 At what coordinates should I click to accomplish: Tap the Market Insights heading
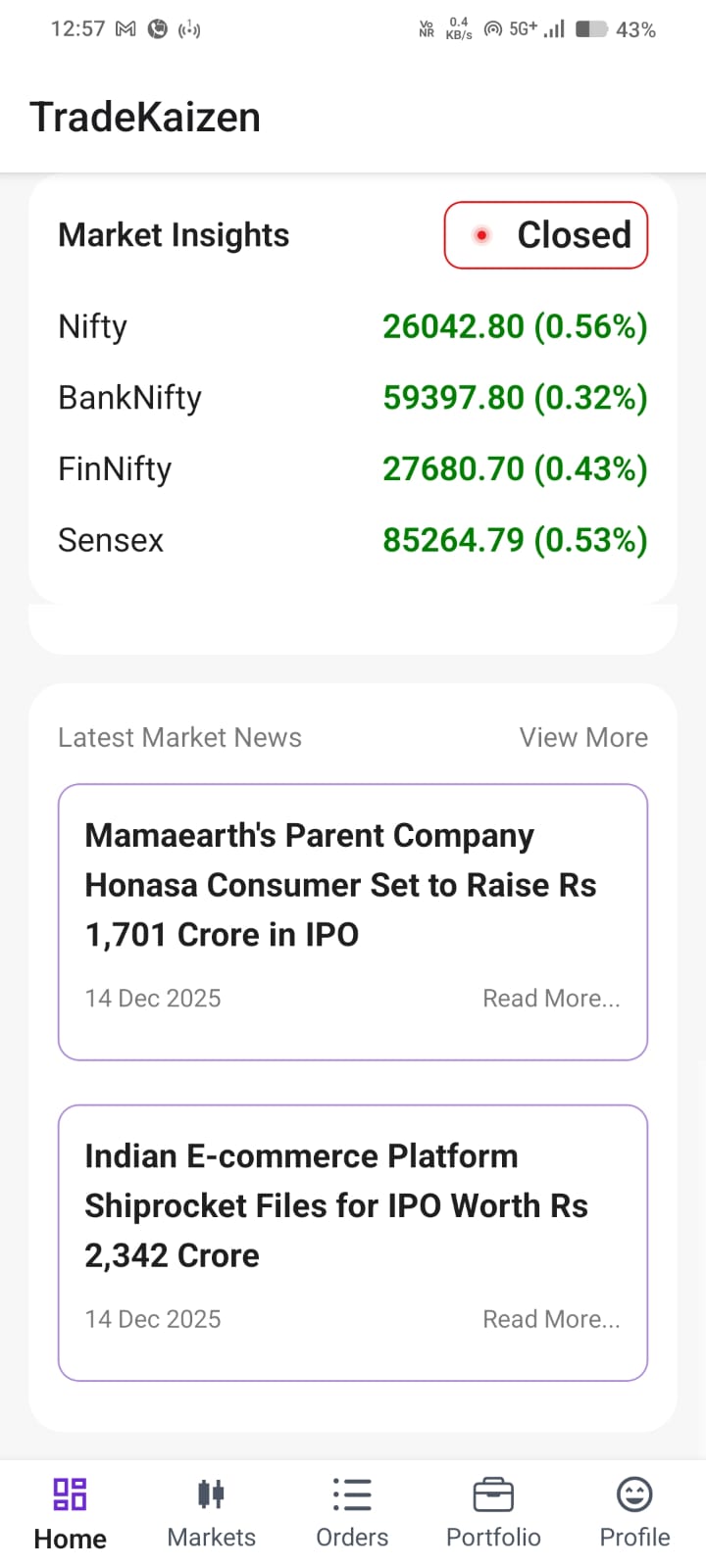(x=174, y=235)
